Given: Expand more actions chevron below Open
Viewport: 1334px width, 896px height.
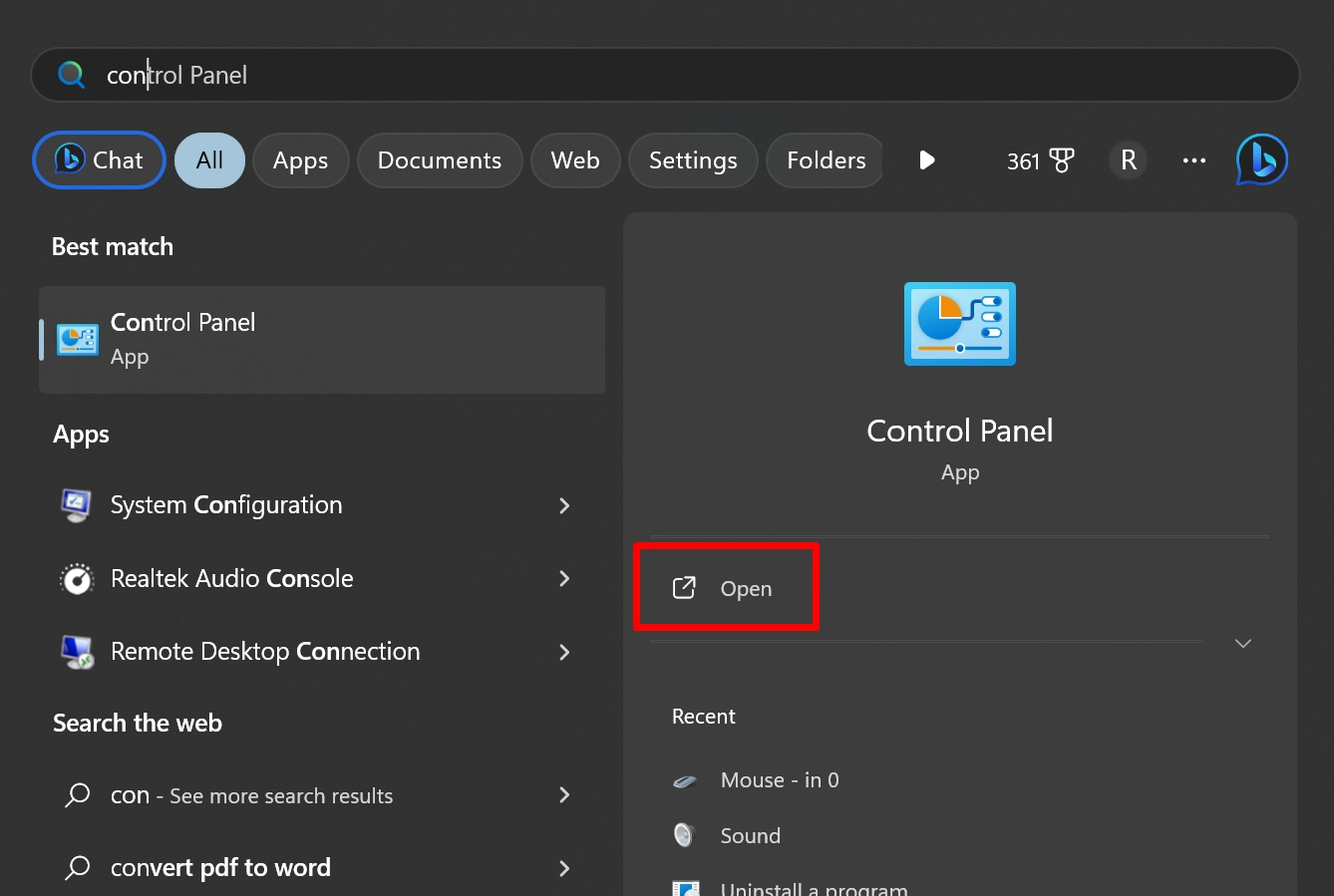Looking at the screenshot, I should 1243,643.
